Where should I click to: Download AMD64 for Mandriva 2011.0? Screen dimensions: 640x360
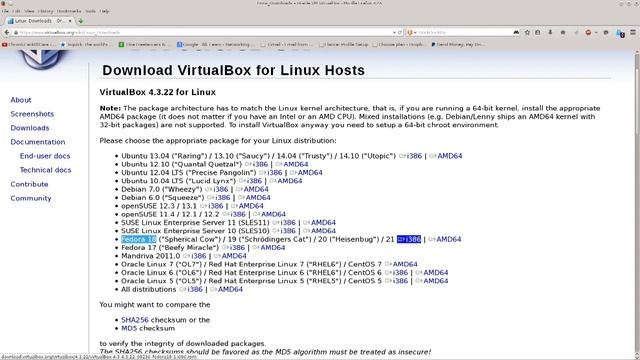click(x=230, y=256)
